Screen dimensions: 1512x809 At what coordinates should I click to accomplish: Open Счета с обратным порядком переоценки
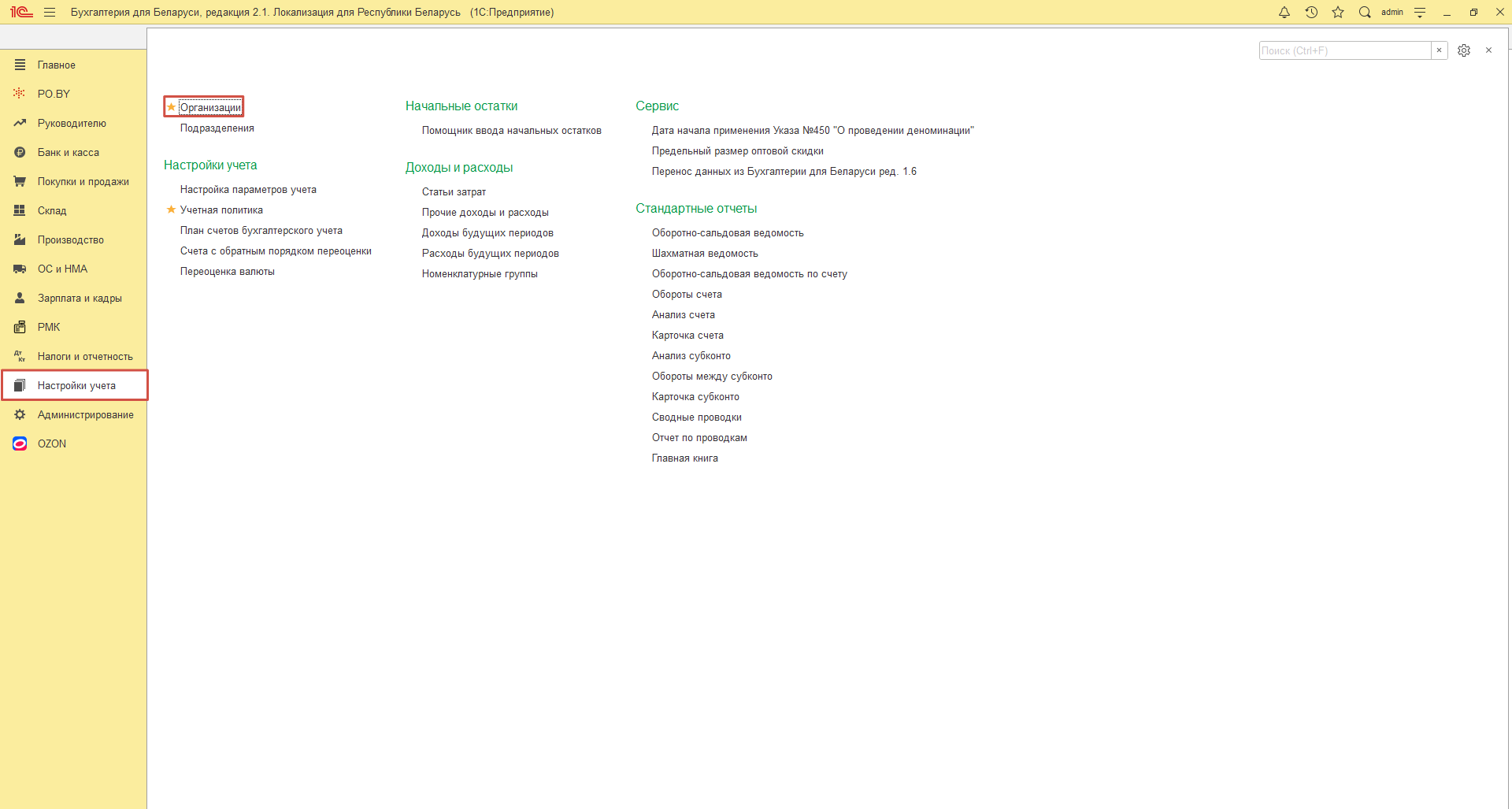(276, 250)
